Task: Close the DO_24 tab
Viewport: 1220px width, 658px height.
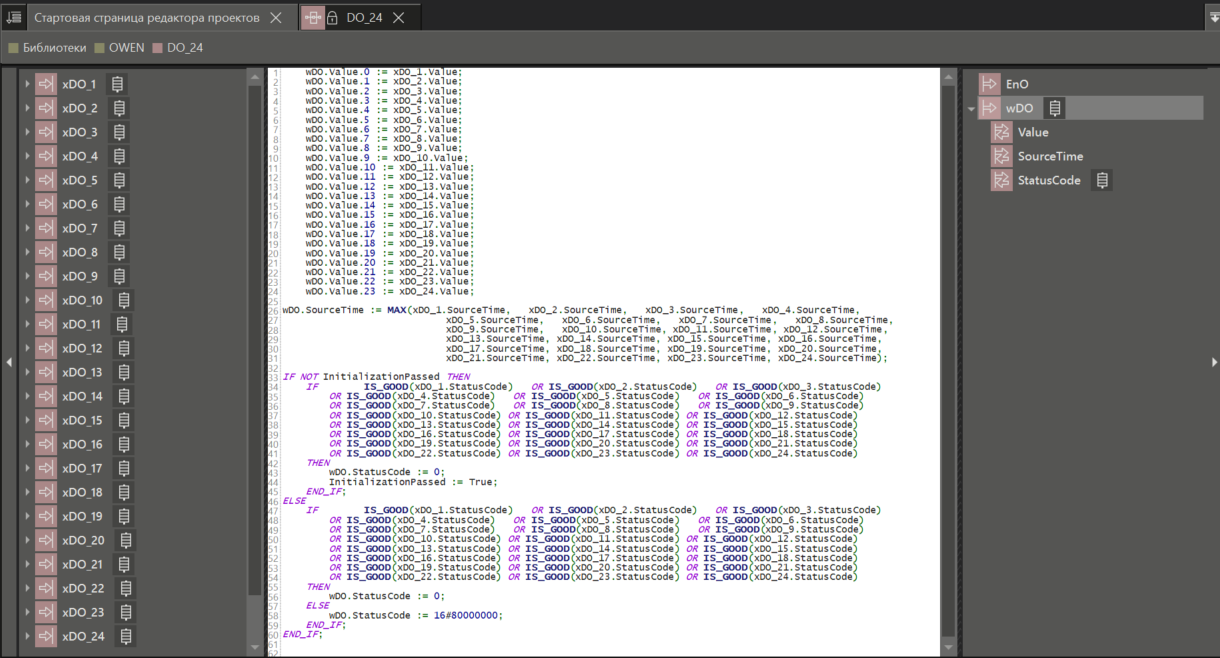Action: [398, 18]
